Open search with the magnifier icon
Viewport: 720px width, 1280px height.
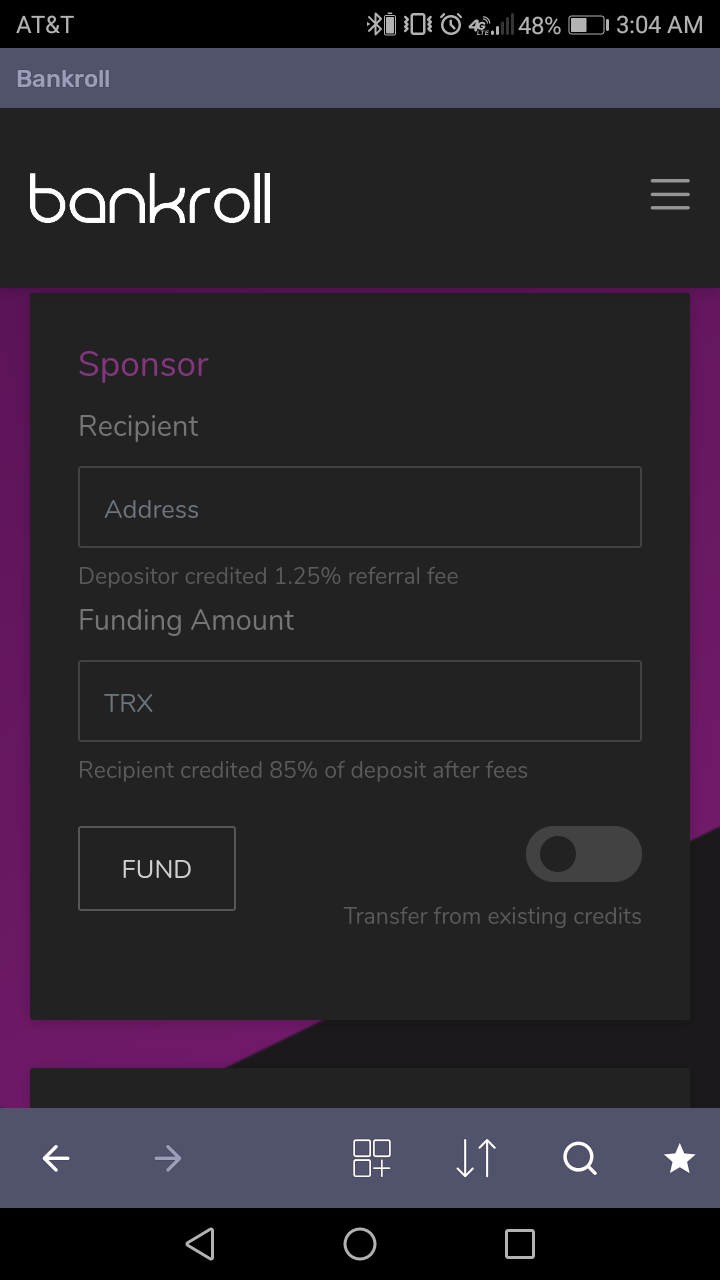[580, 1158]
